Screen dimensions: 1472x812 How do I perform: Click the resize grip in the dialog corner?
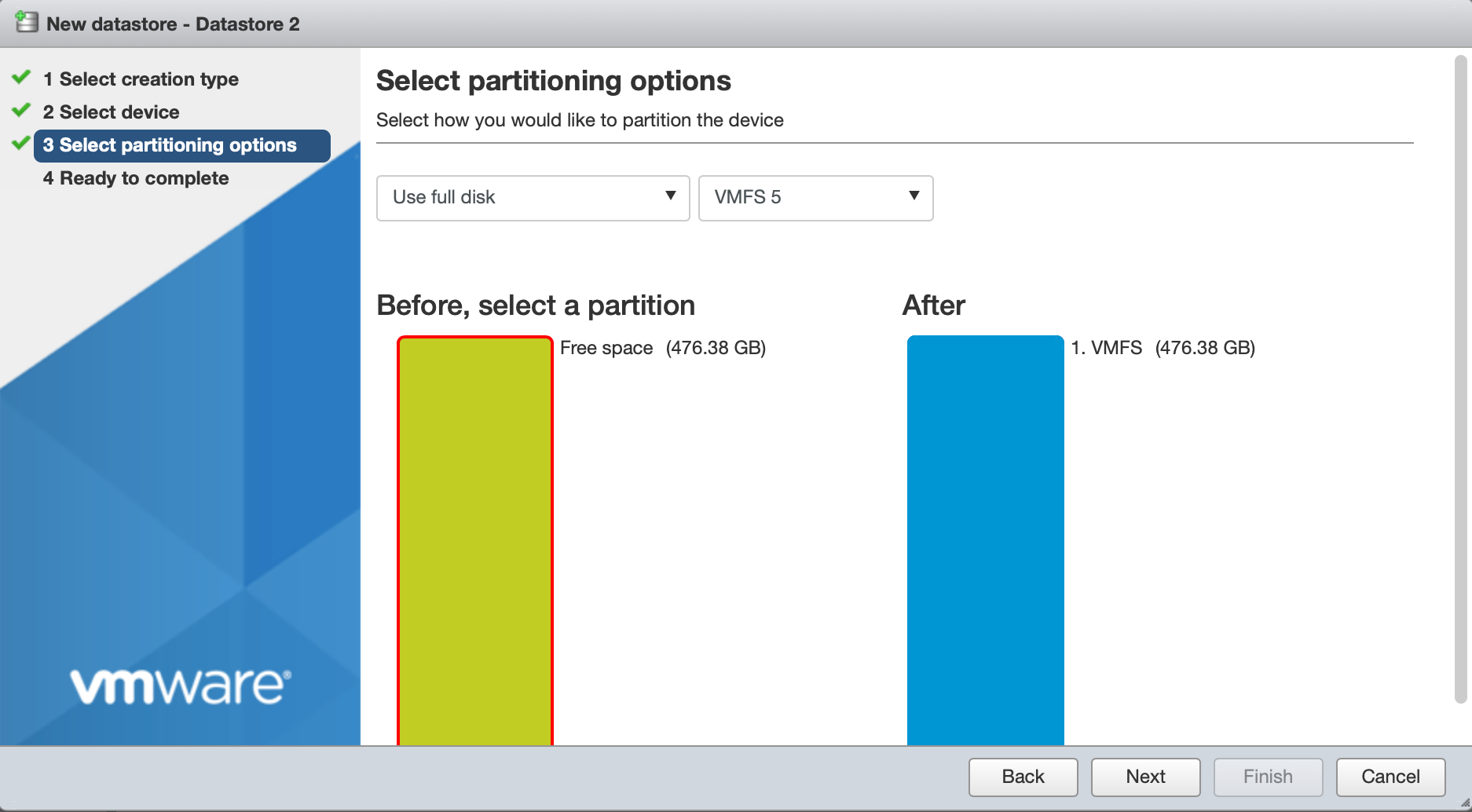point(1464,803)
